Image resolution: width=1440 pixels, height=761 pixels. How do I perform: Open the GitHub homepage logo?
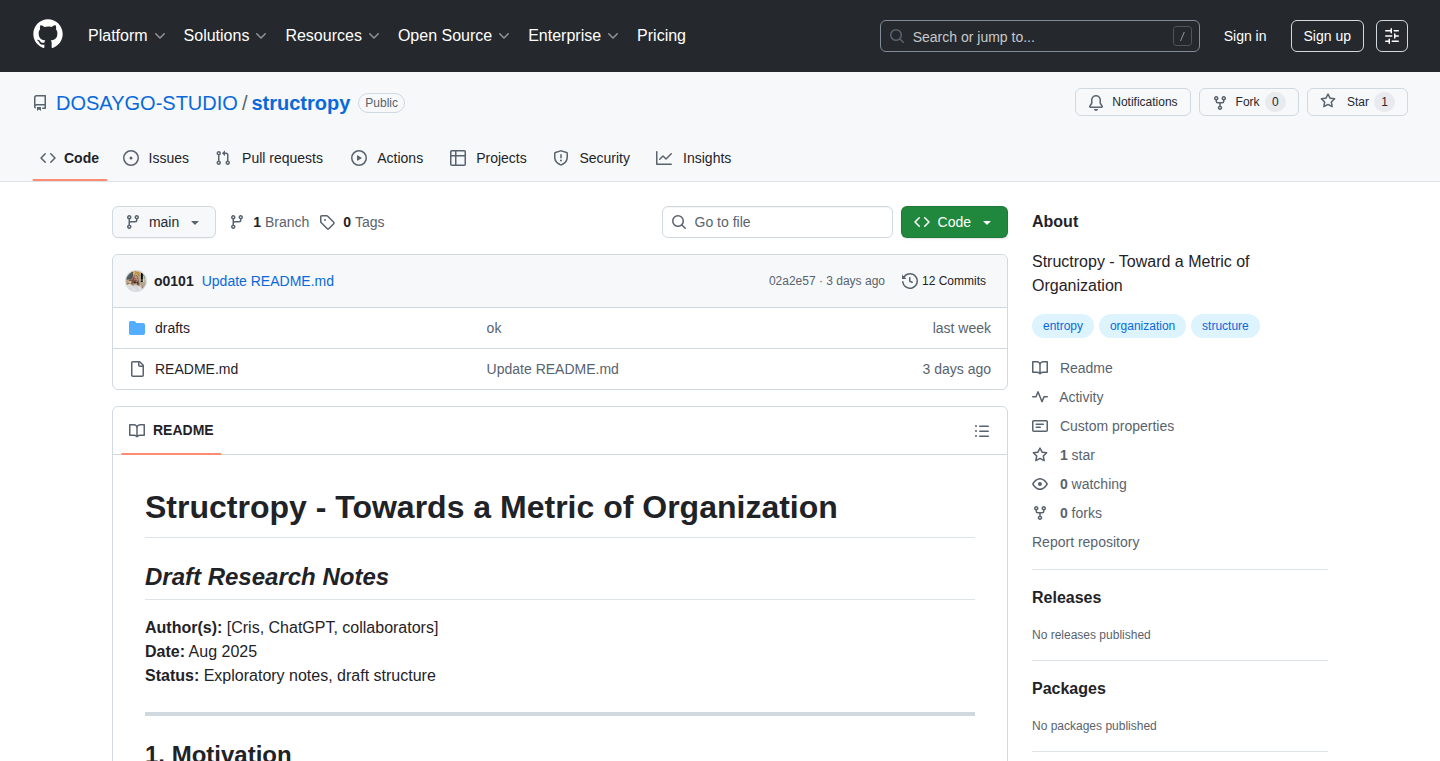[x=48, y=35]
